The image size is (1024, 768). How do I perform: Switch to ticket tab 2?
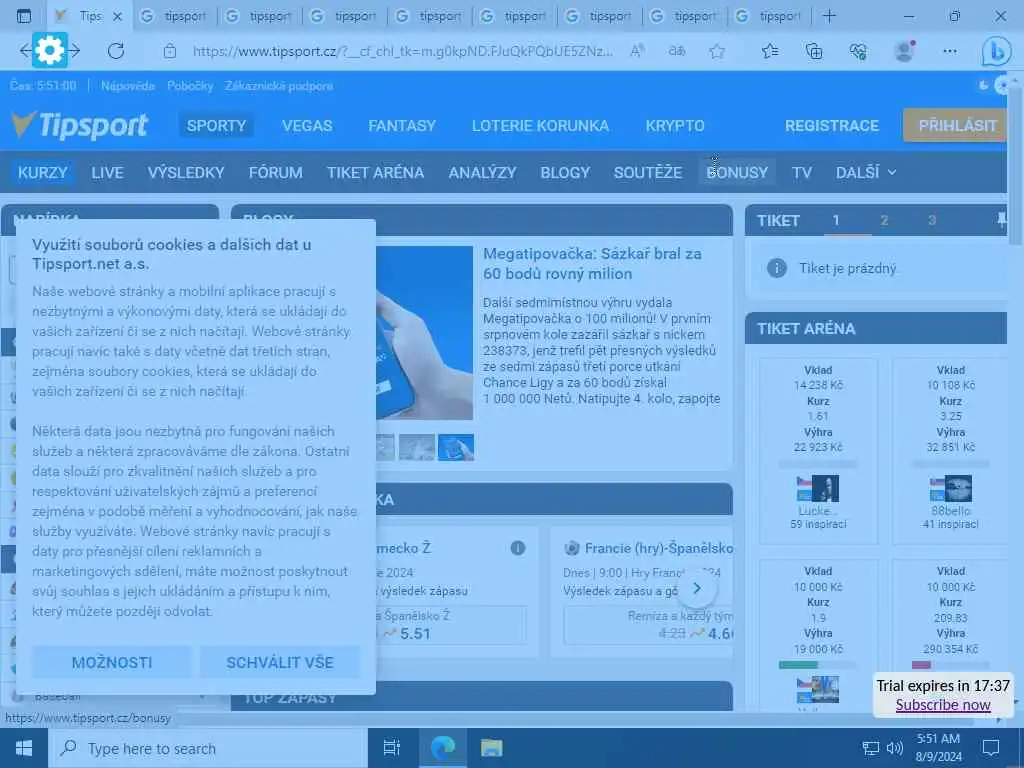coord(884,220)
